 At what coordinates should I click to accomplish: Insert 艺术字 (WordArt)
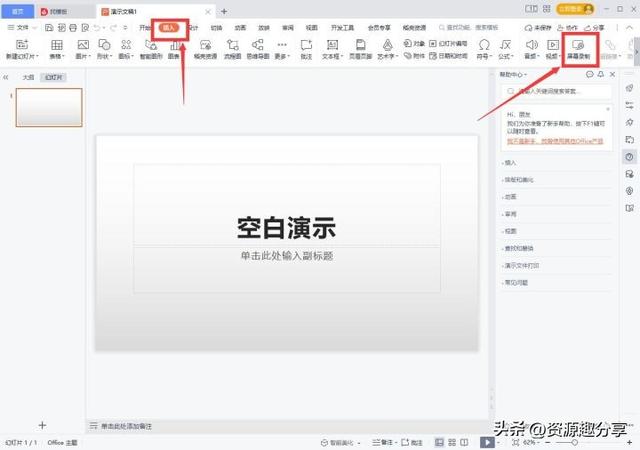[x=388, y=49]
